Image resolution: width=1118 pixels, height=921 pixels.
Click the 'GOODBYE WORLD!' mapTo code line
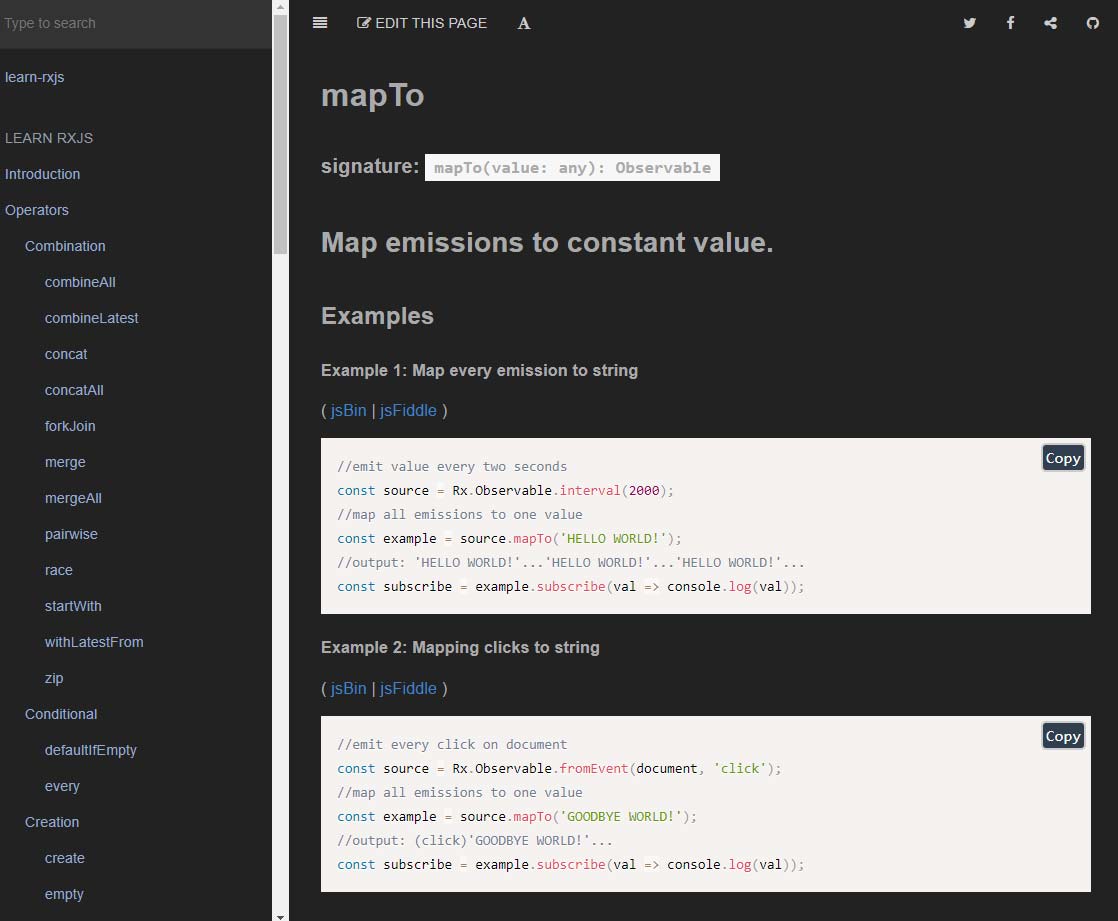[516, 816]
